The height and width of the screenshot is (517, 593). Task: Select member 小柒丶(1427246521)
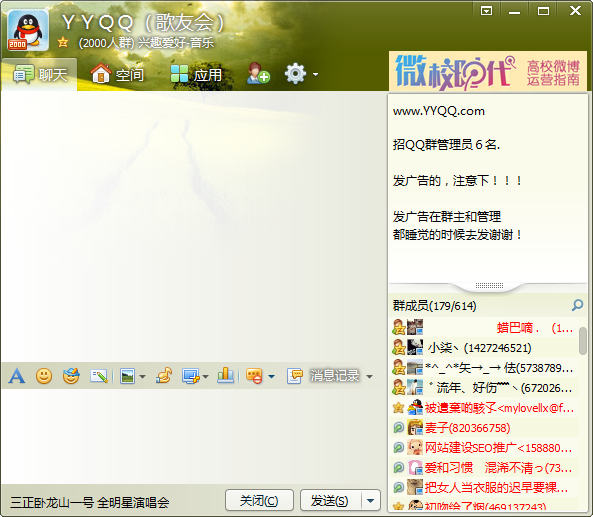484,348
